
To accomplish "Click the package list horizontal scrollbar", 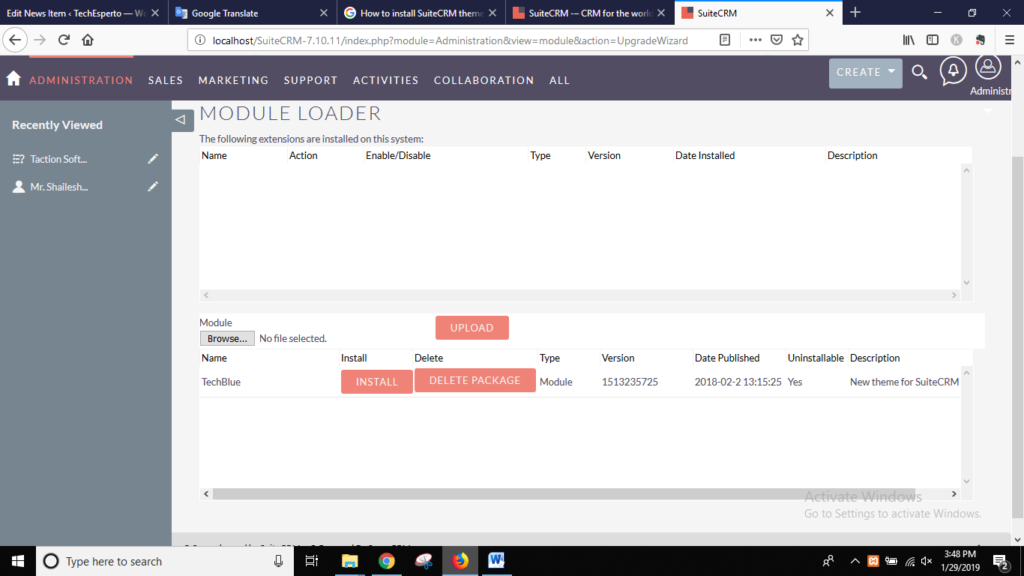I will click(x=563, y=494).
